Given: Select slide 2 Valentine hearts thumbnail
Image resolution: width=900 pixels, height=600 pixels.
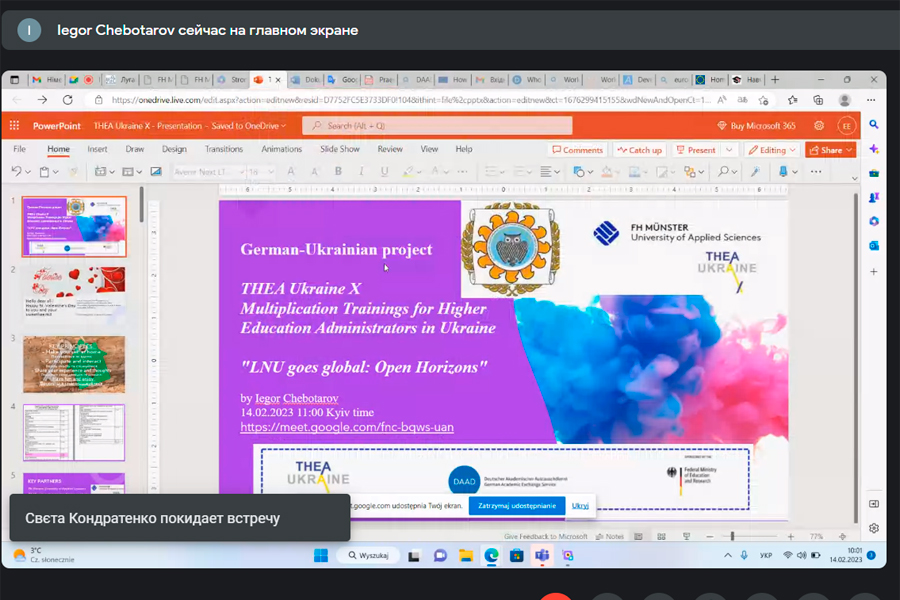Looking at the screenshot, I should click(74, 293).
